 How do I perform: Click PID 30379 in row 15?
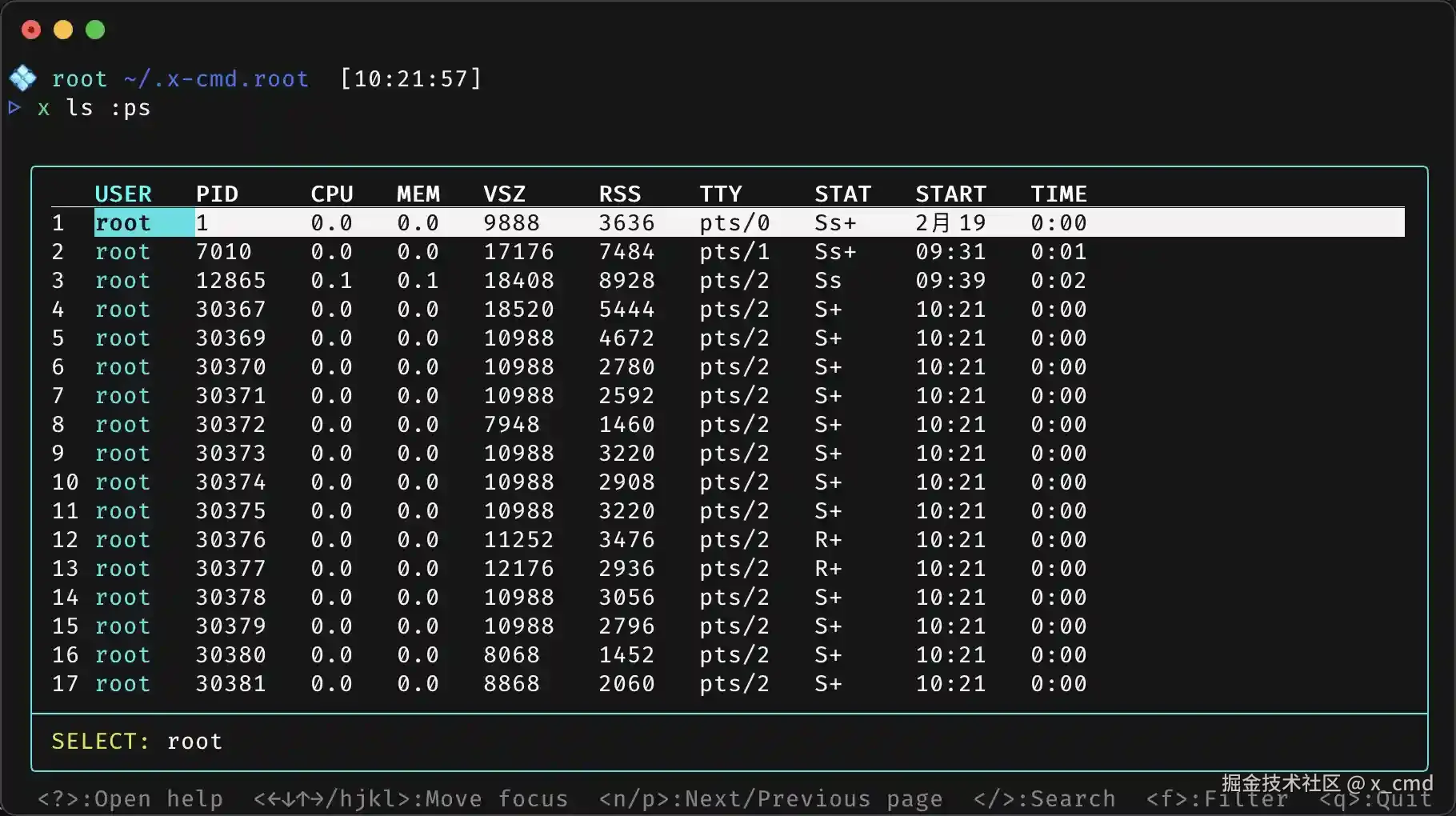pos(231,626)
